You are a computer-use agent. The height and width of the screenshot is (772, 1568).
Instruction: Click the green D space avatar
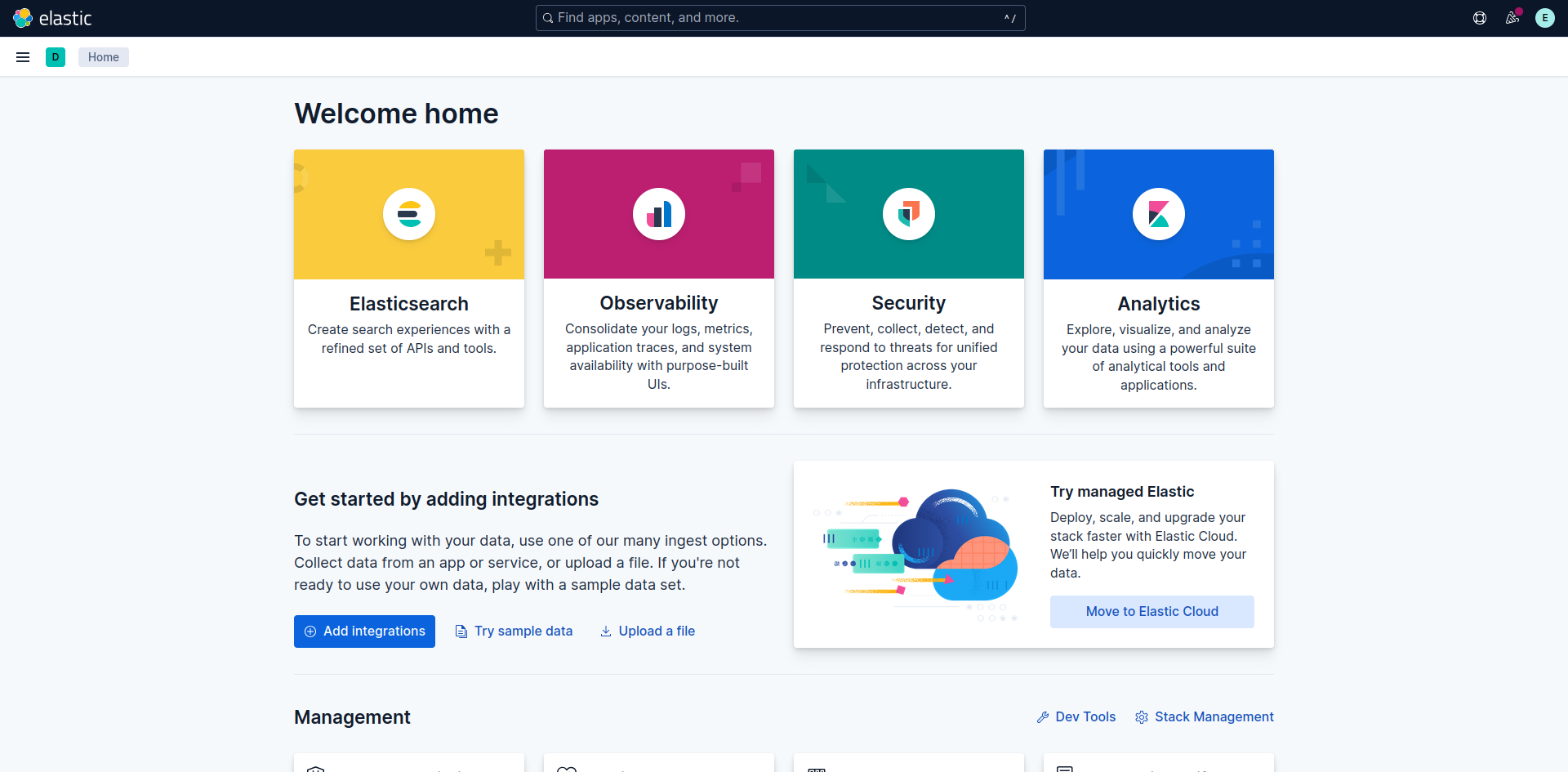(56, 57)
